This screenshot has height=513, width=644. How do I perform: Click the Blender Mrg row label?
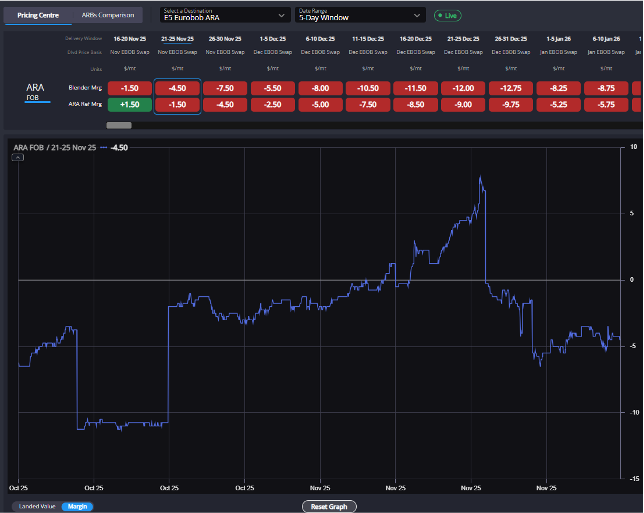[85, 88]
